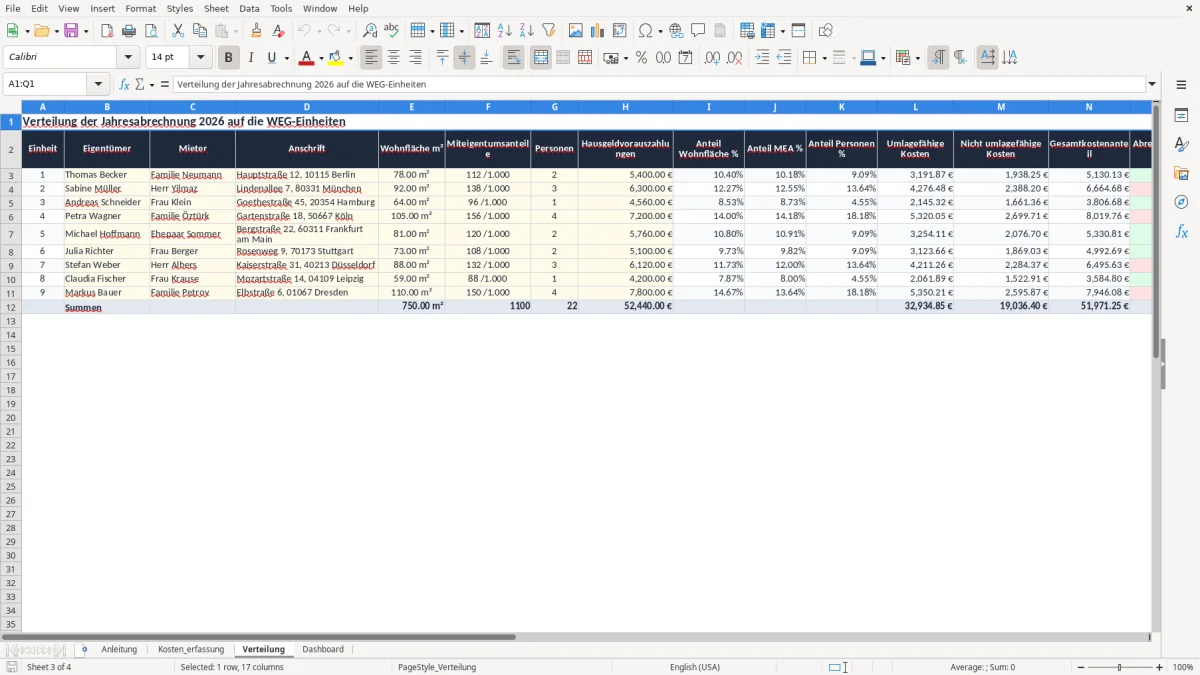The image size is (1200, 675).
Task: Switch to Dashboard sheet tab
Action: tap(323, 649)
